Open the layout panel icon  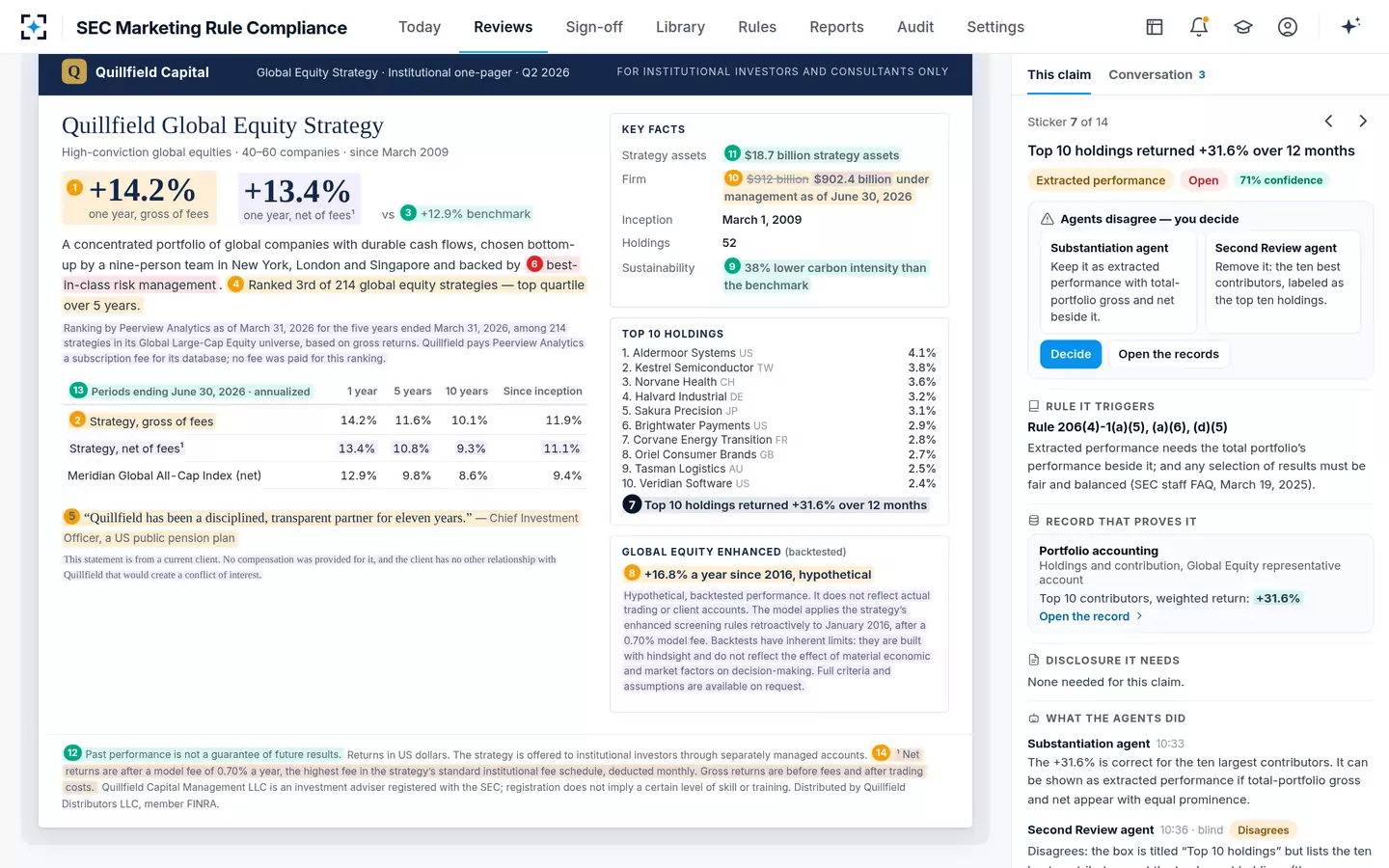tap(1155, 27)
